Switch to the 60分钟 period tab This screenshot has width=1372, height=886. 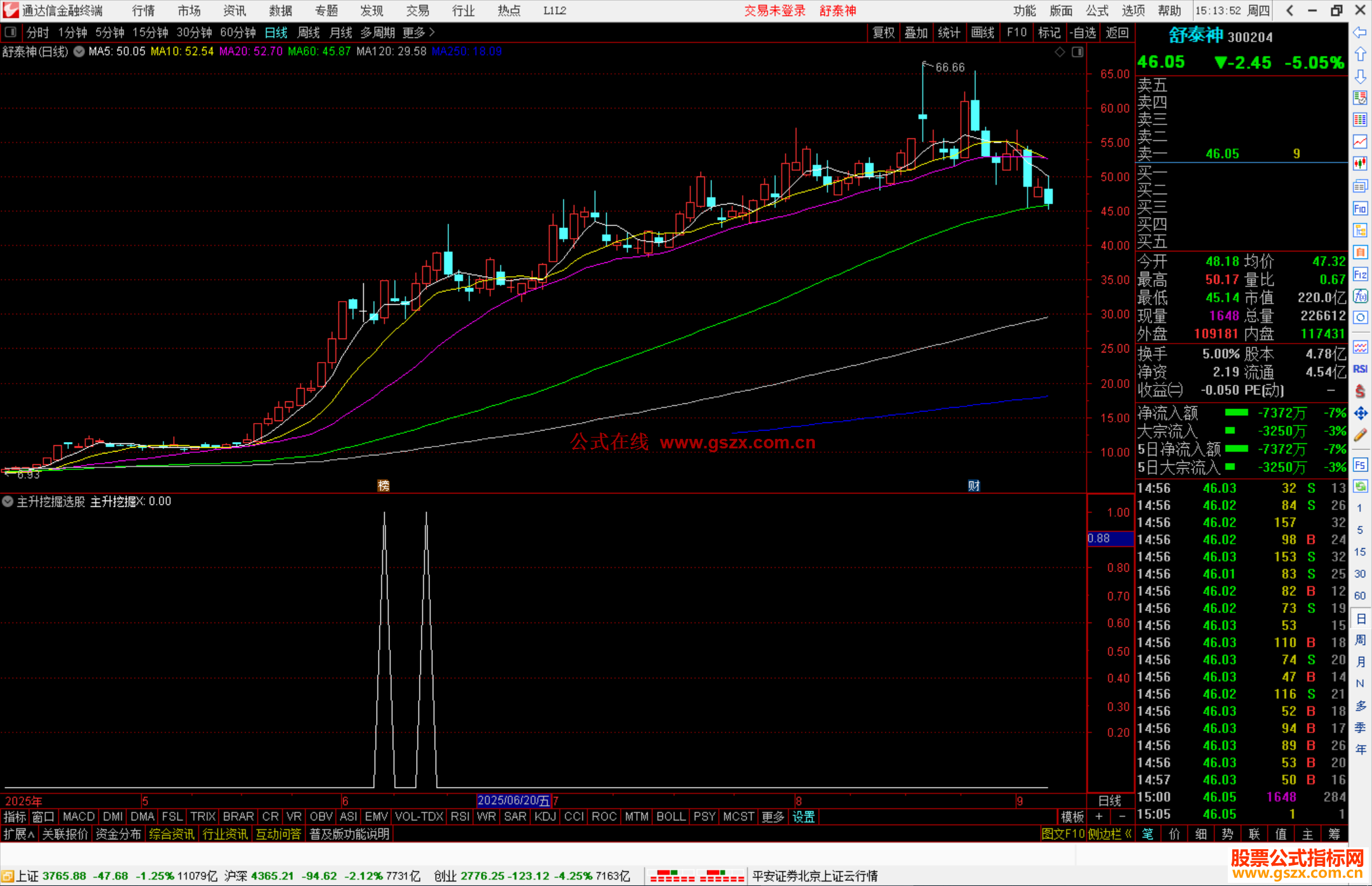tap(238, 32)
